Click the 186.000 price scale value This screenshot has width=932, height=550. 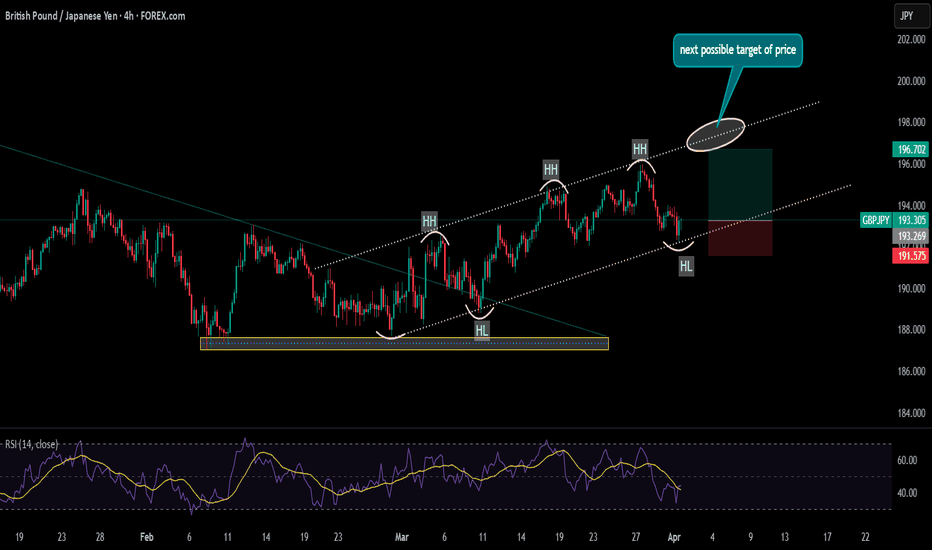(911, 371)
